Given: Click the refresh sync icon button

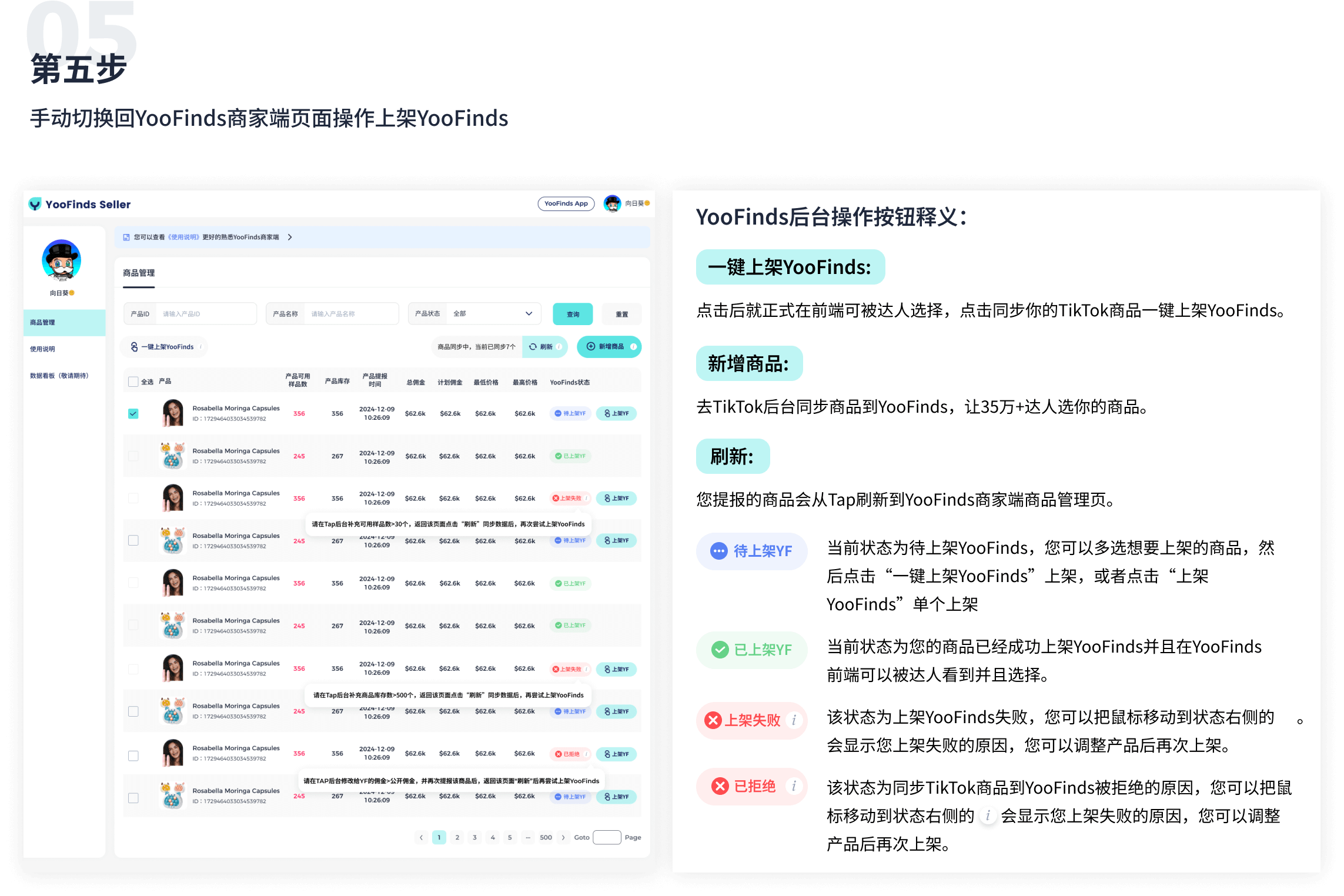Looking at the screenshot, I should (533, 347).
